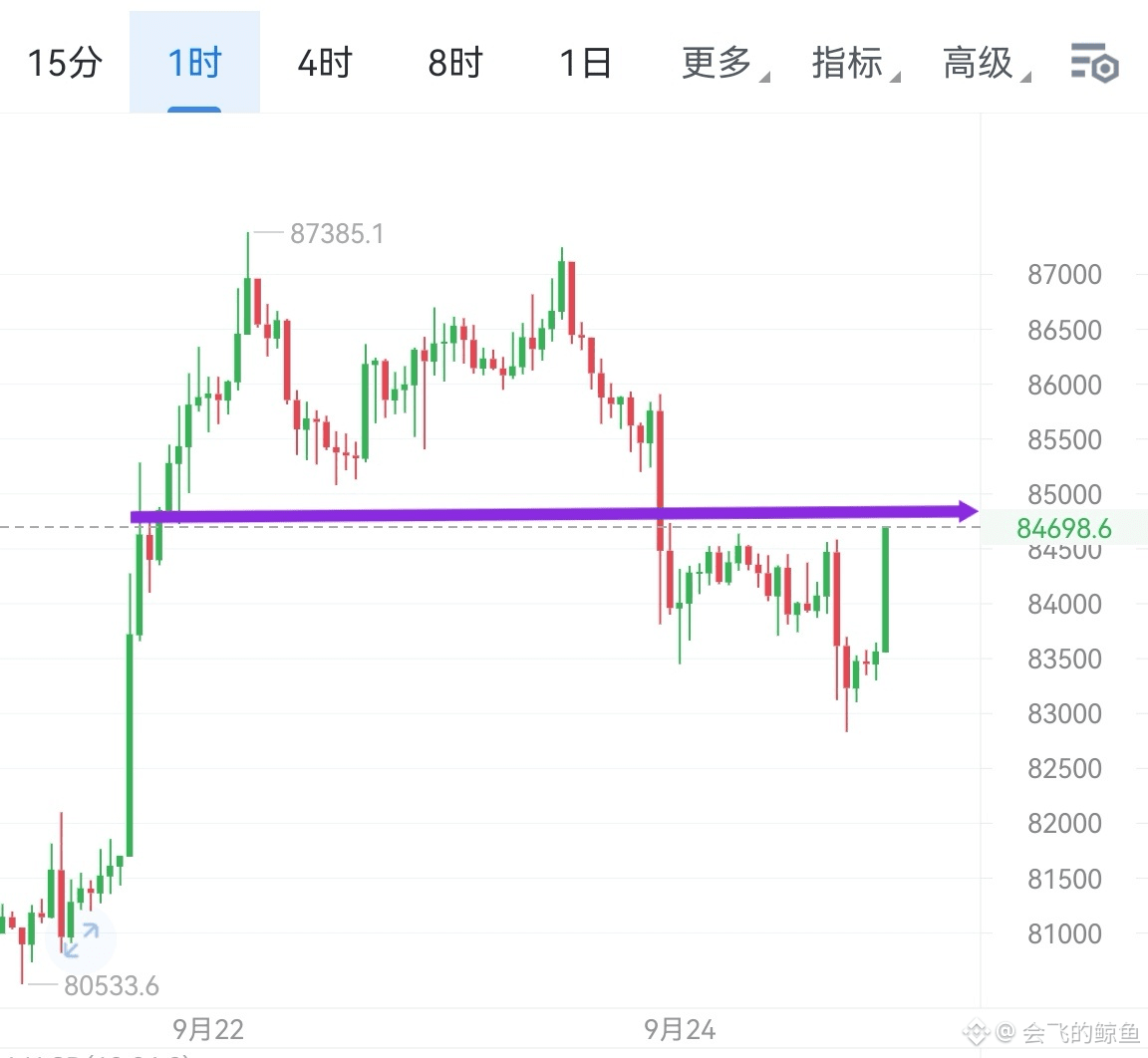1148x1058 pixels.
Task: Click the 87000 price axis label
Action: [x=1064, y=274]
